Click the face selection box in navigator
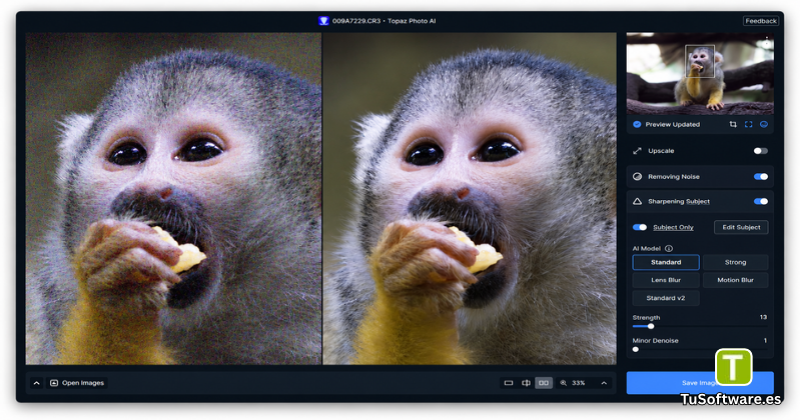Screen dimensions: 800x420 pyautogui.click(x=699, y=61)
